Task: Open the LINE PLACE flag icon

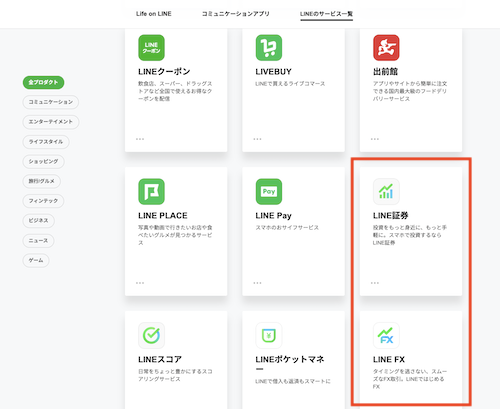Action: [x=151, y=192]
